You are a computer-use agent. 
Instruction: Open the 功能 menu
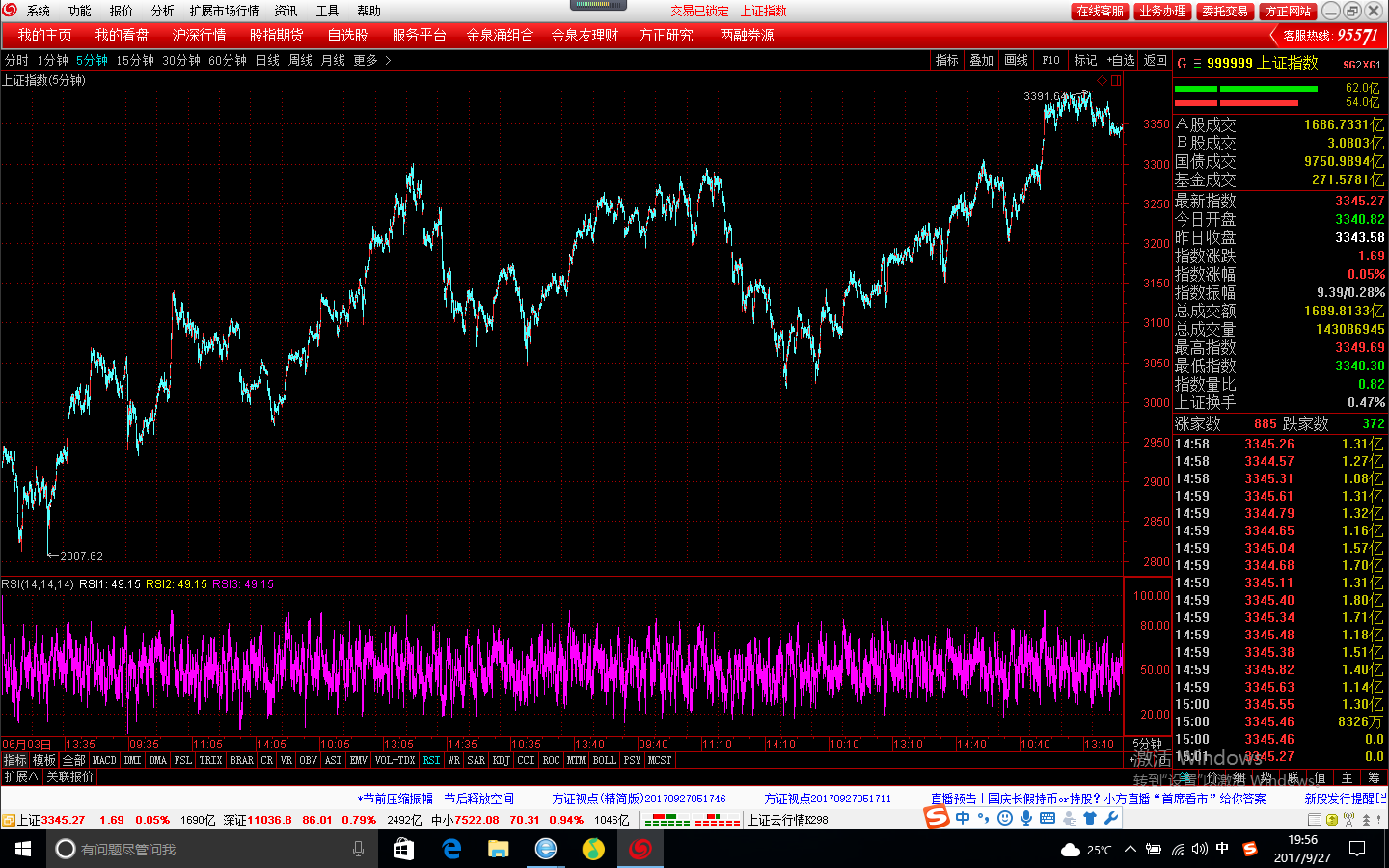click(79, 11)
